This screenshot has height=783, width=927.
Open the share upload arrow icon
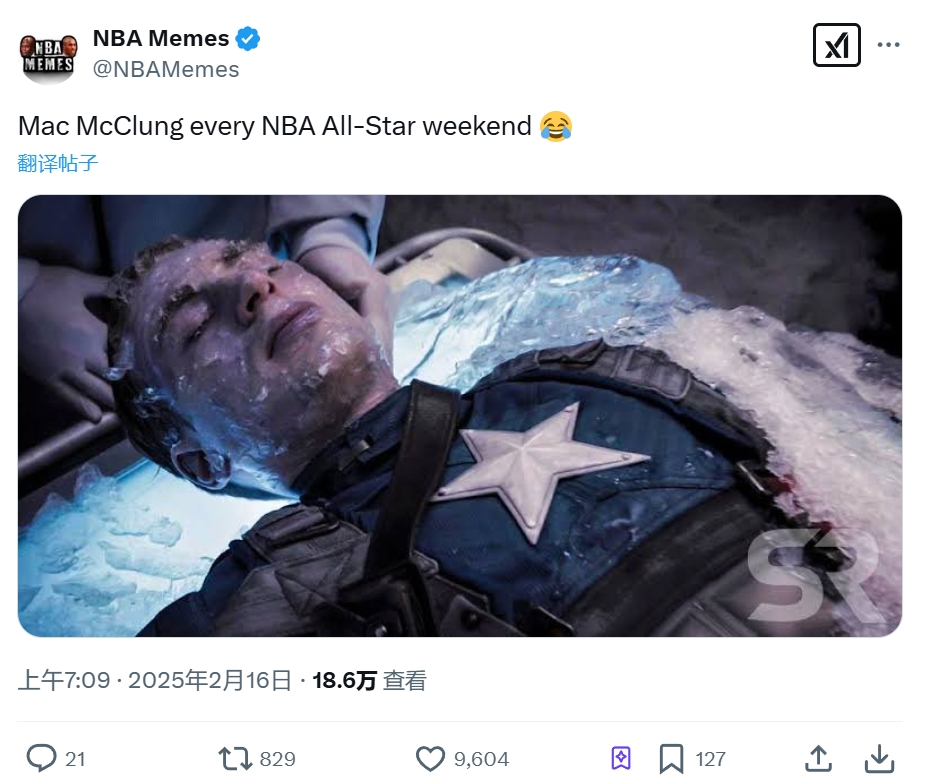(818, 758)
